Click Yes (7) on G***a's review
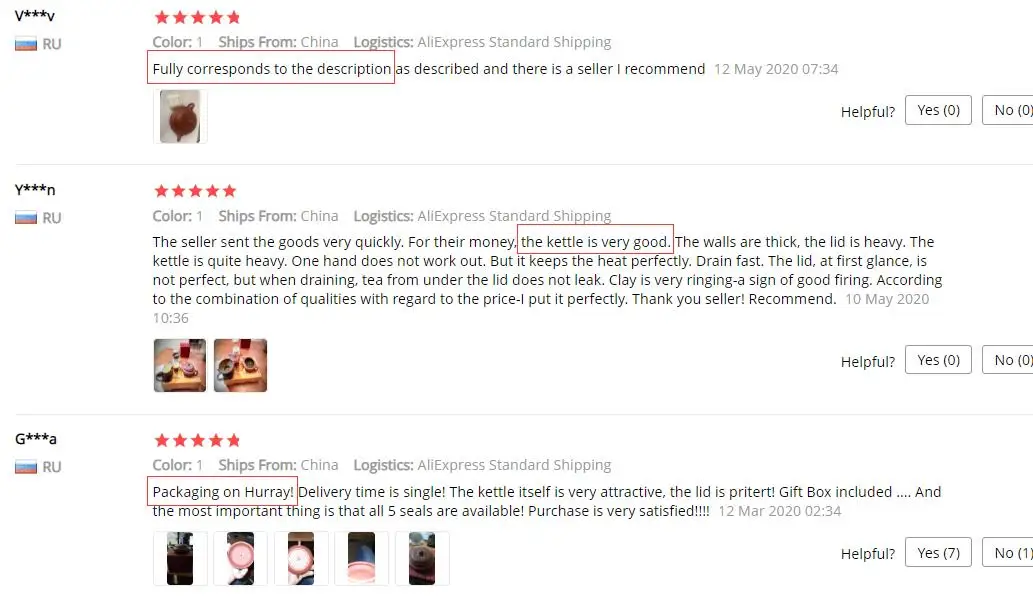Viewport: 1033px width, 597px height. (x=938, y=552)
